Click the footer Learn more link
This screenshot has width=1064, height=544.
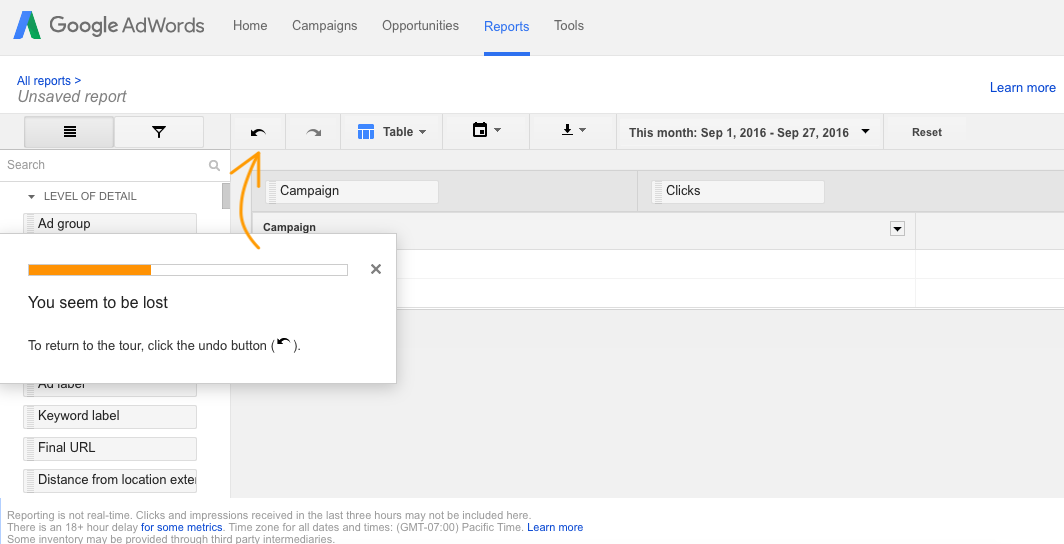point(555,527)
